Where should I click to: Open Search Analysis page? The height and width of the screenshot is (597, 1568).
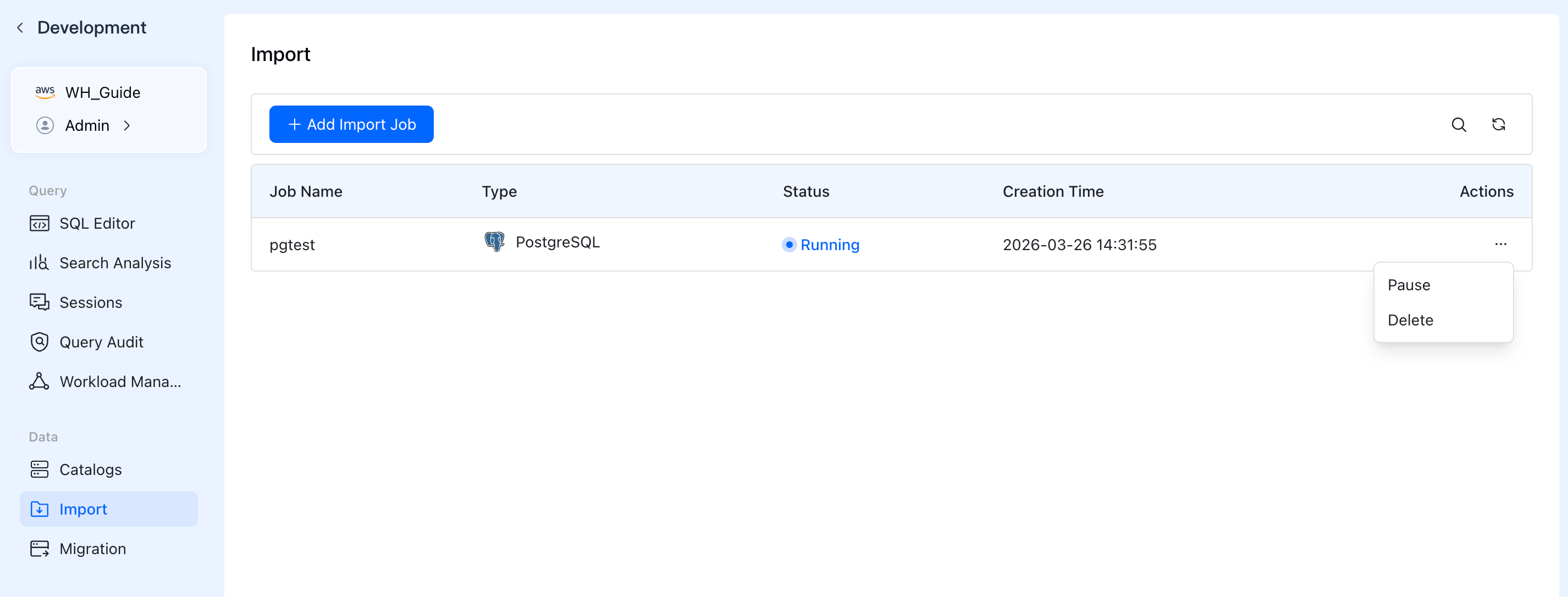tap(114, 263)
